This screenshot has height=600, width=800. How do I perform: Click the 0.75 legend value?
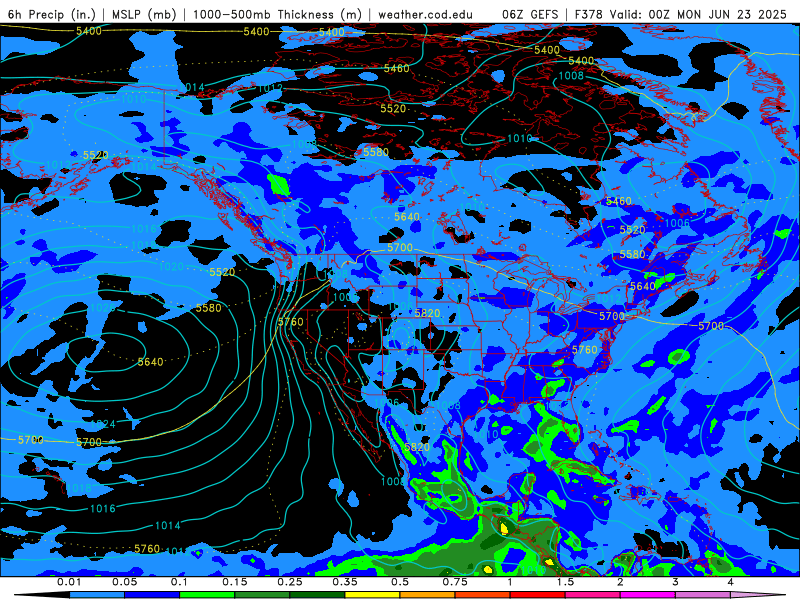[x=455, y=582]
